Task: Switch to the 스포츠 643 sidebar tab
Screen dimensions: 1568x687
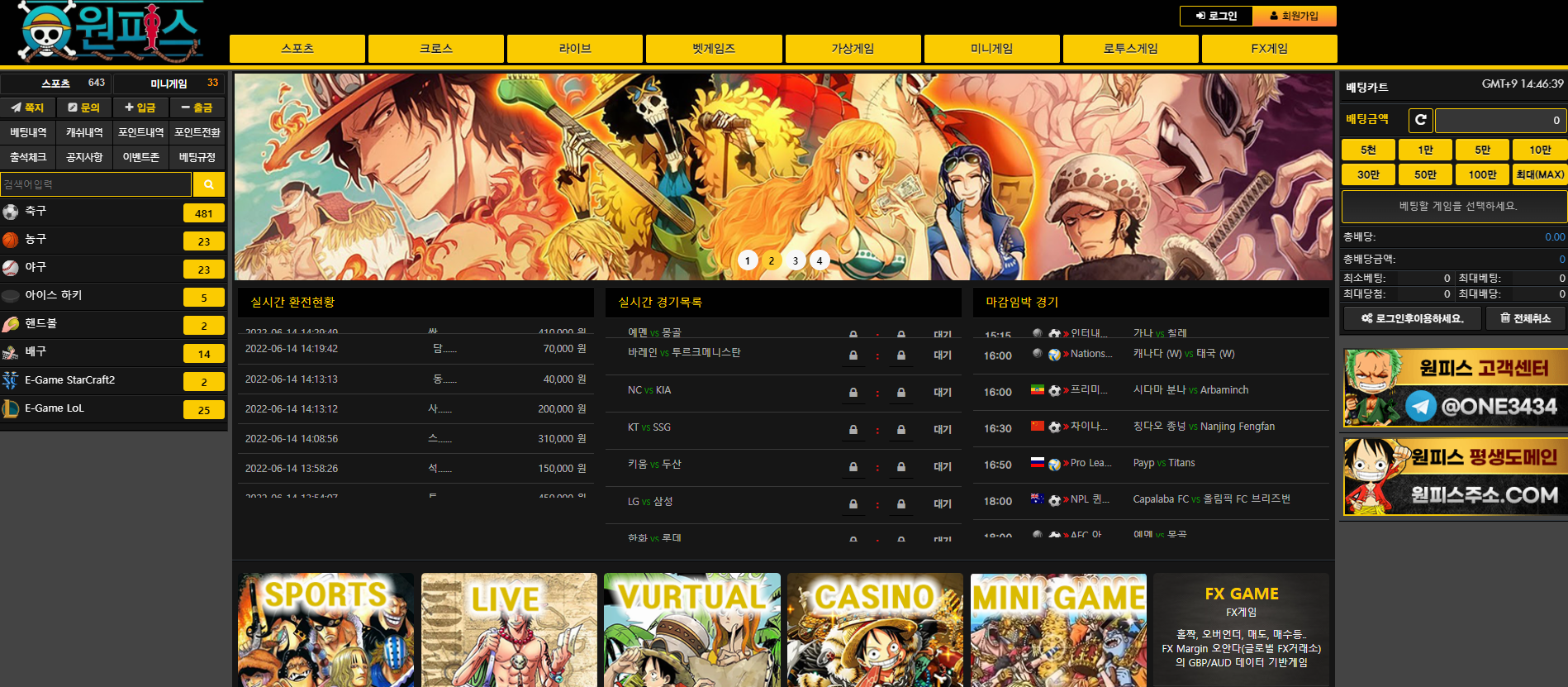Action: click(56, 83)
